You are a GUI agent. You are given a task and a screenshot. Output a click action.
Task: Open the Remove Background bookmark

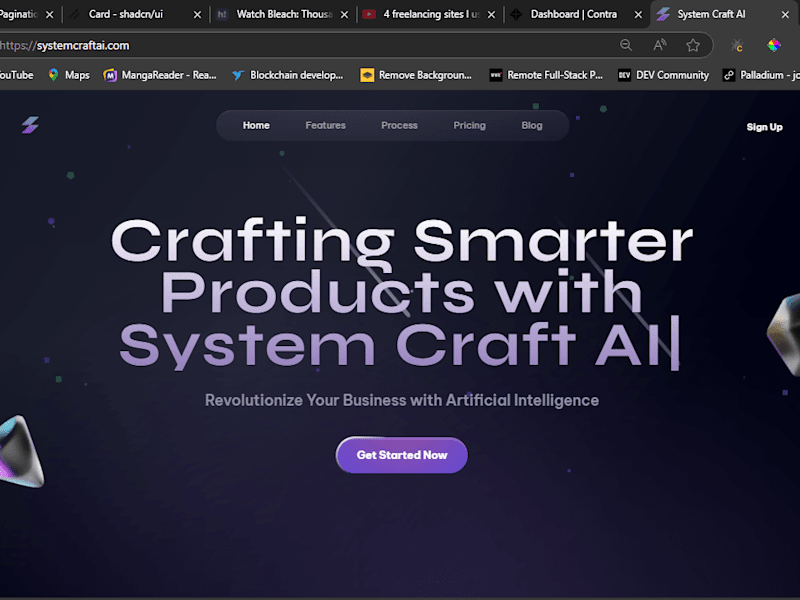pyautogui.click(x=416, y=75)
